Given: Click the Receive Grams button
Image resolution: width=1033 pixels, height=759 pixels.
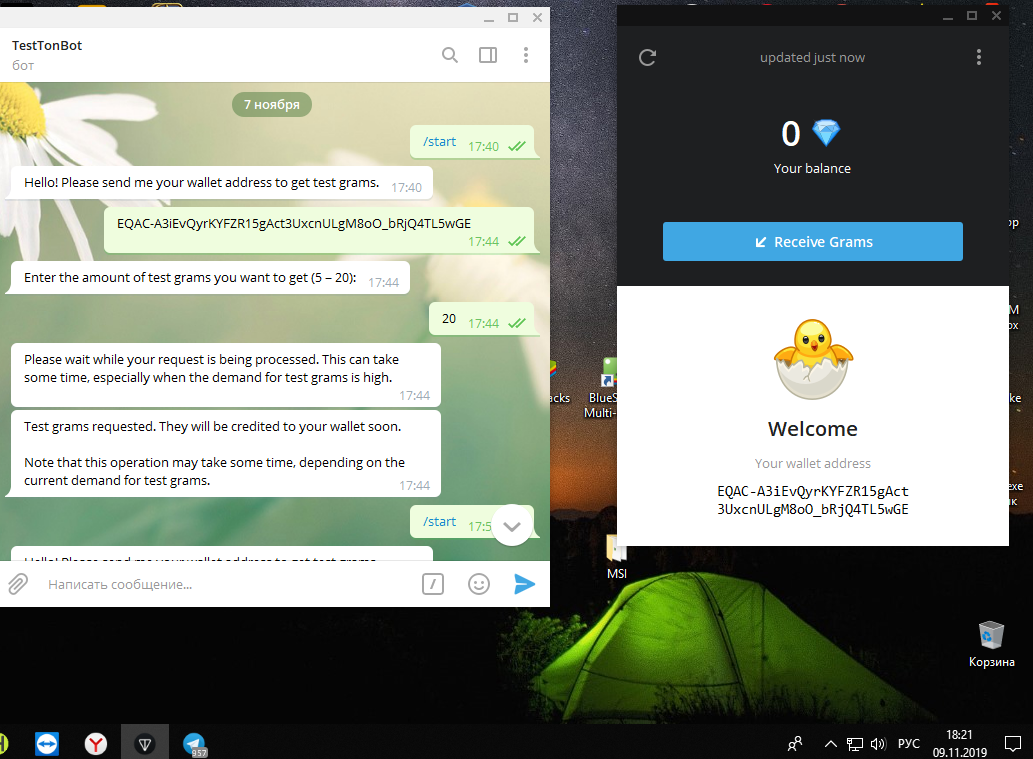Looking at the screenshot, I should click(812, 242).
